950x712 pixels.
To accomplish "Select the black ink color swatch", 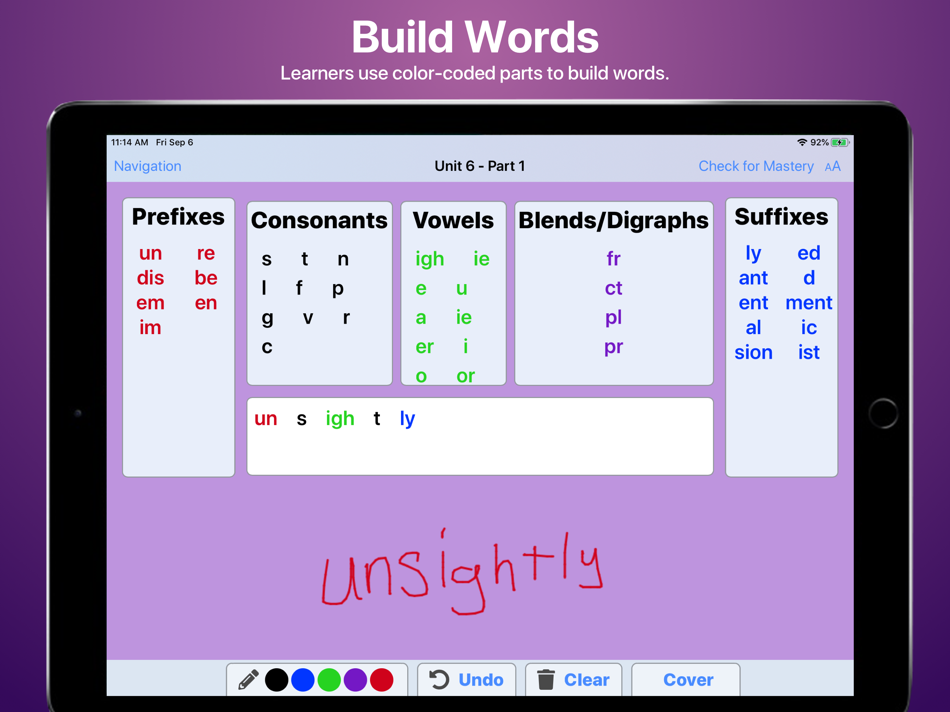I will click(277, 679).
